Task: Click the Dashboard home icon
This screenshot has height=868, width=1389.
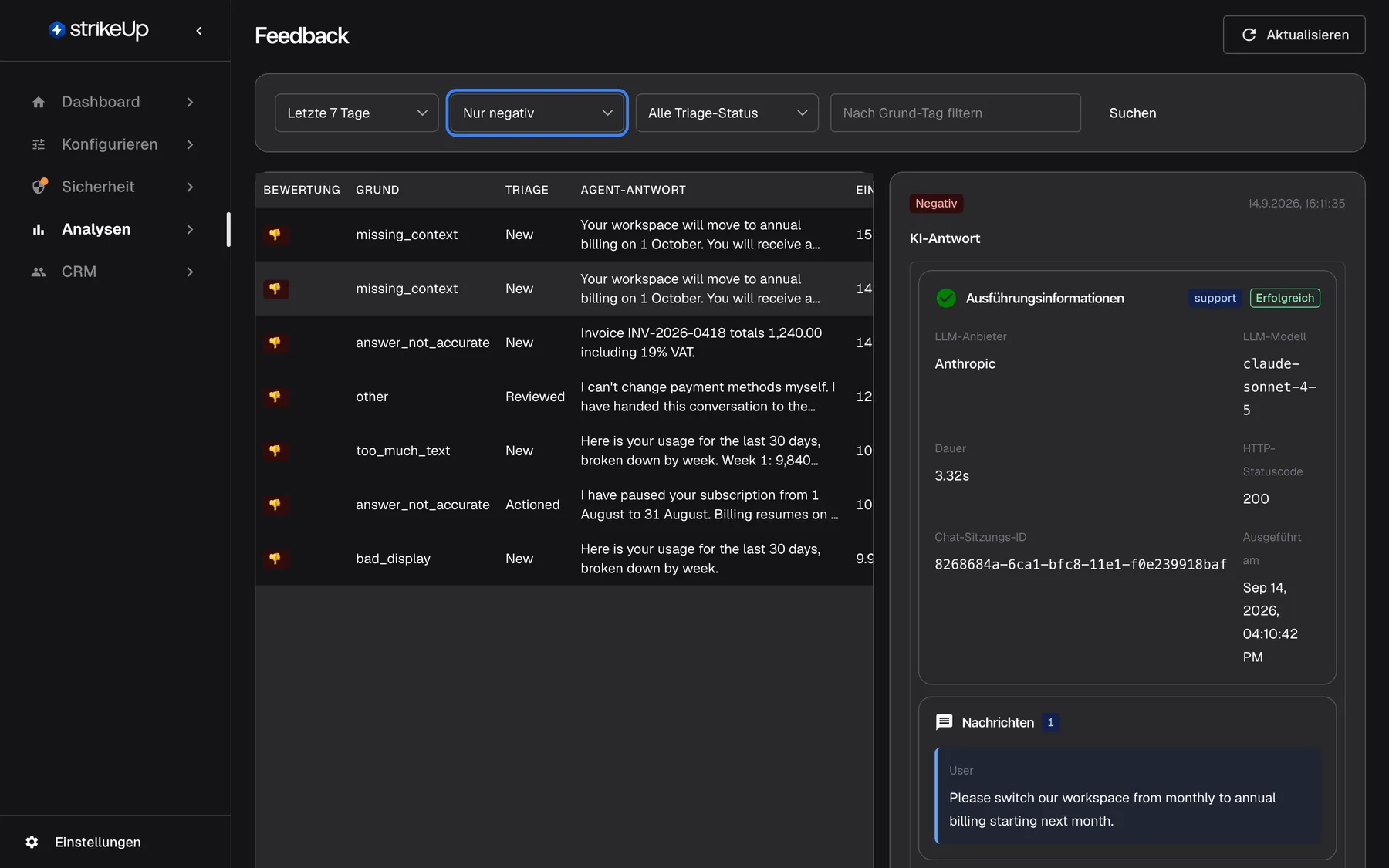Action: [39, 102]
